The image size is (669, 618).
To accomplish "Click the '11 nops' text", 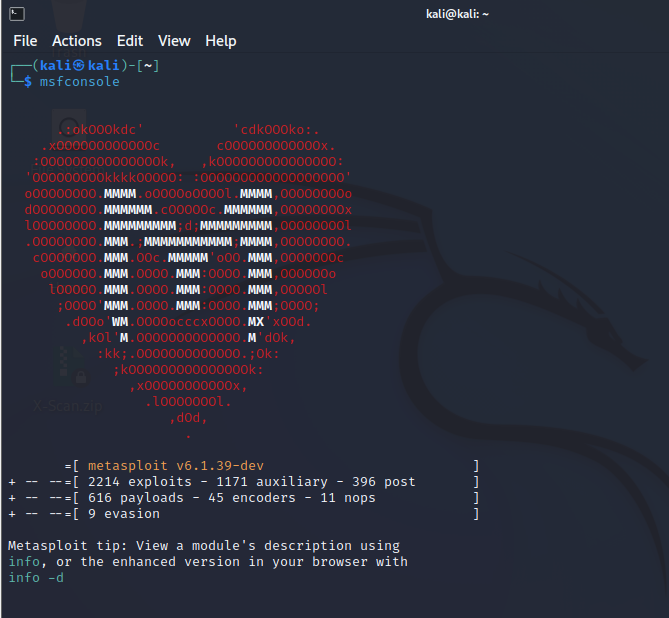I will pyautogui.click(x=348, y=498).
